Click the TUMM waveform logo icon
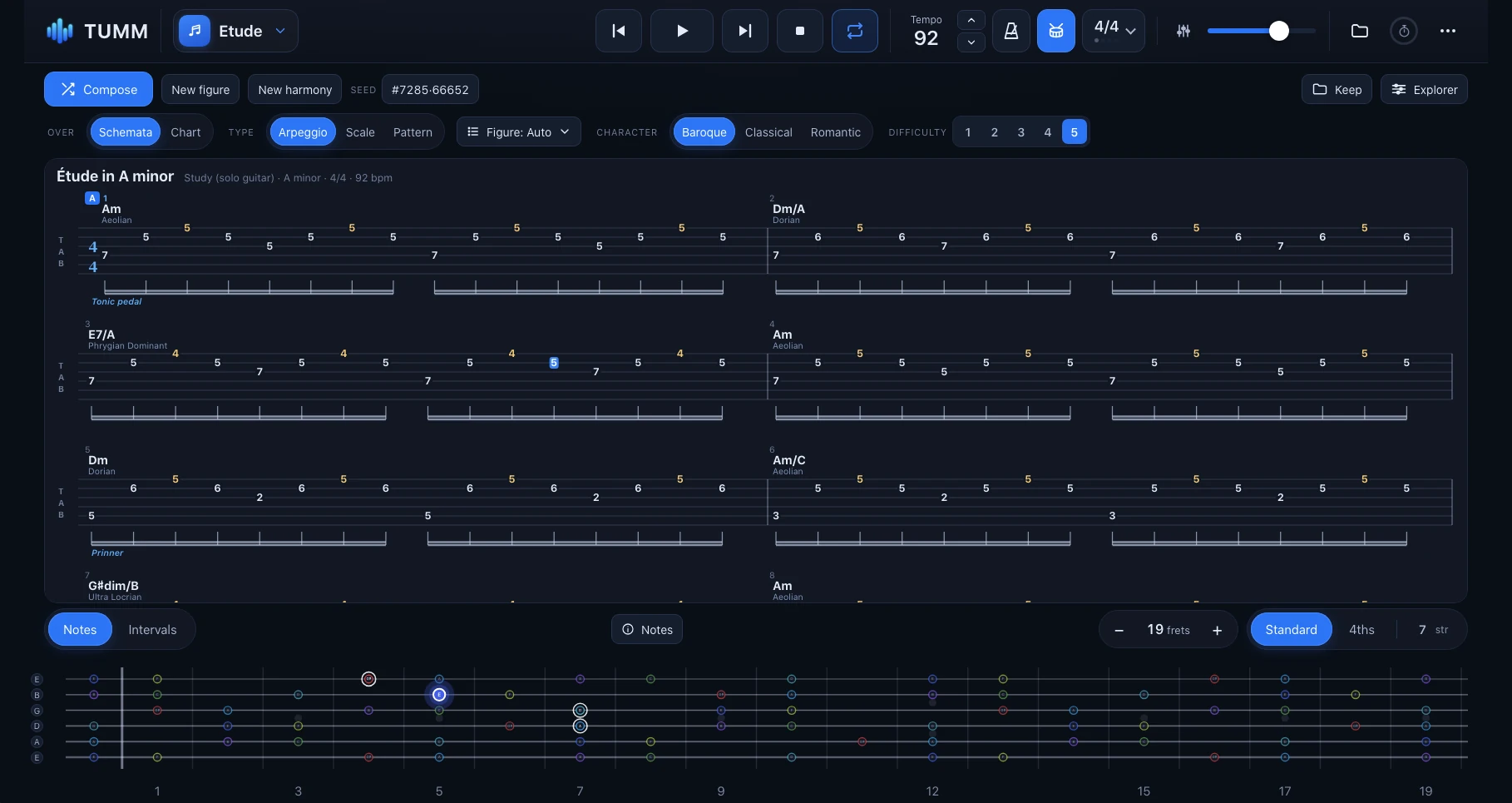 60,32
